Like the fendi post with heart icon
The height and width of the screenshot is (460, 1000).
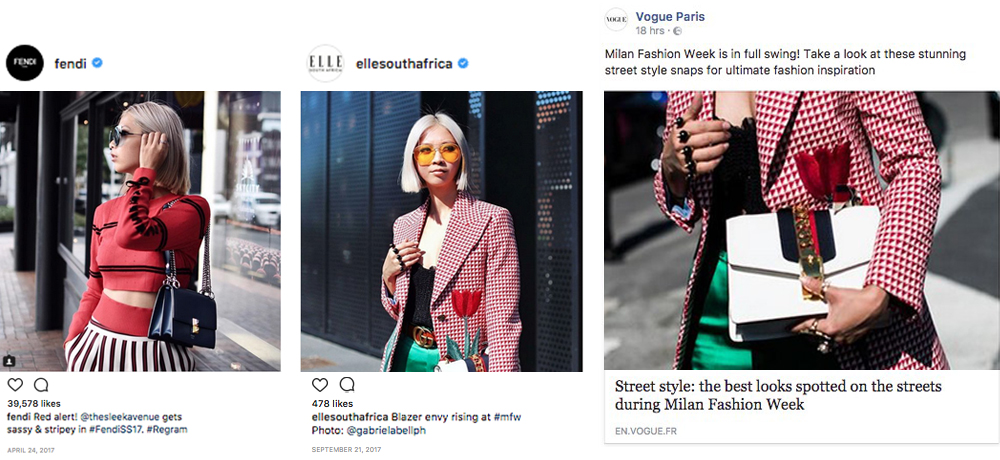click(x=15, y=385)
